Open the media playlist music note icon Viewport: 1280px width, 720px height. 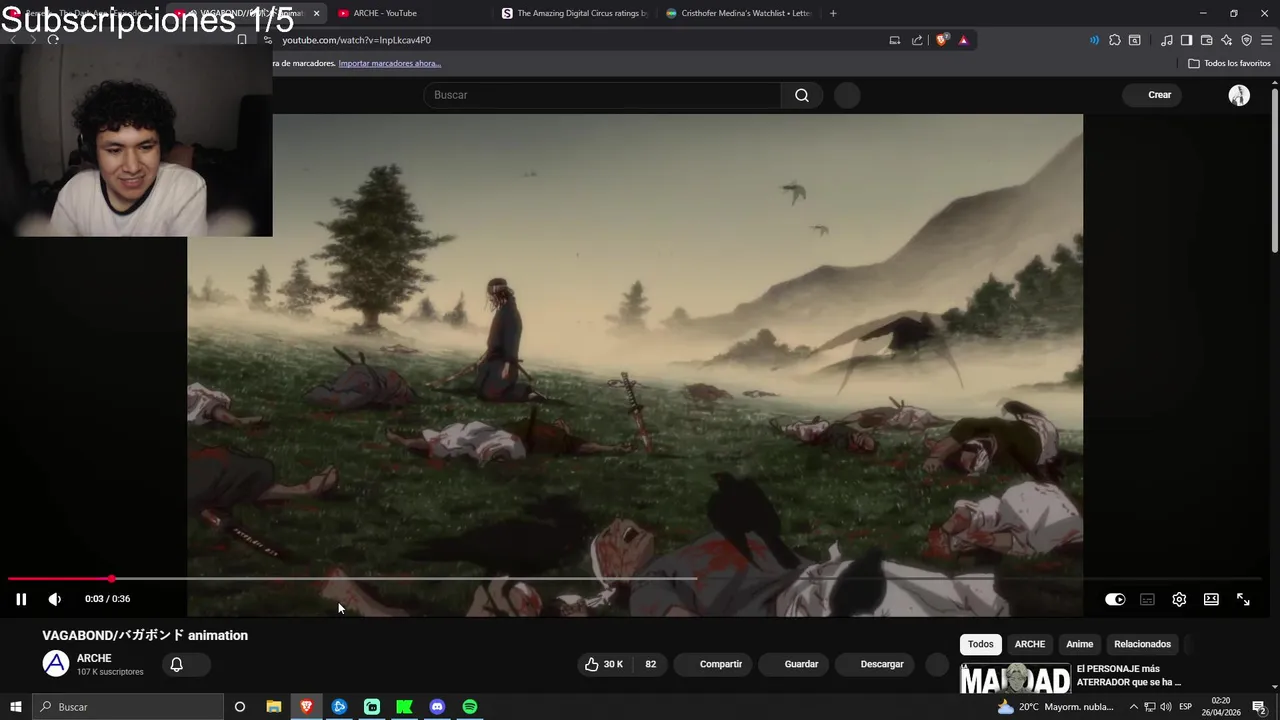click(1167, 40)
